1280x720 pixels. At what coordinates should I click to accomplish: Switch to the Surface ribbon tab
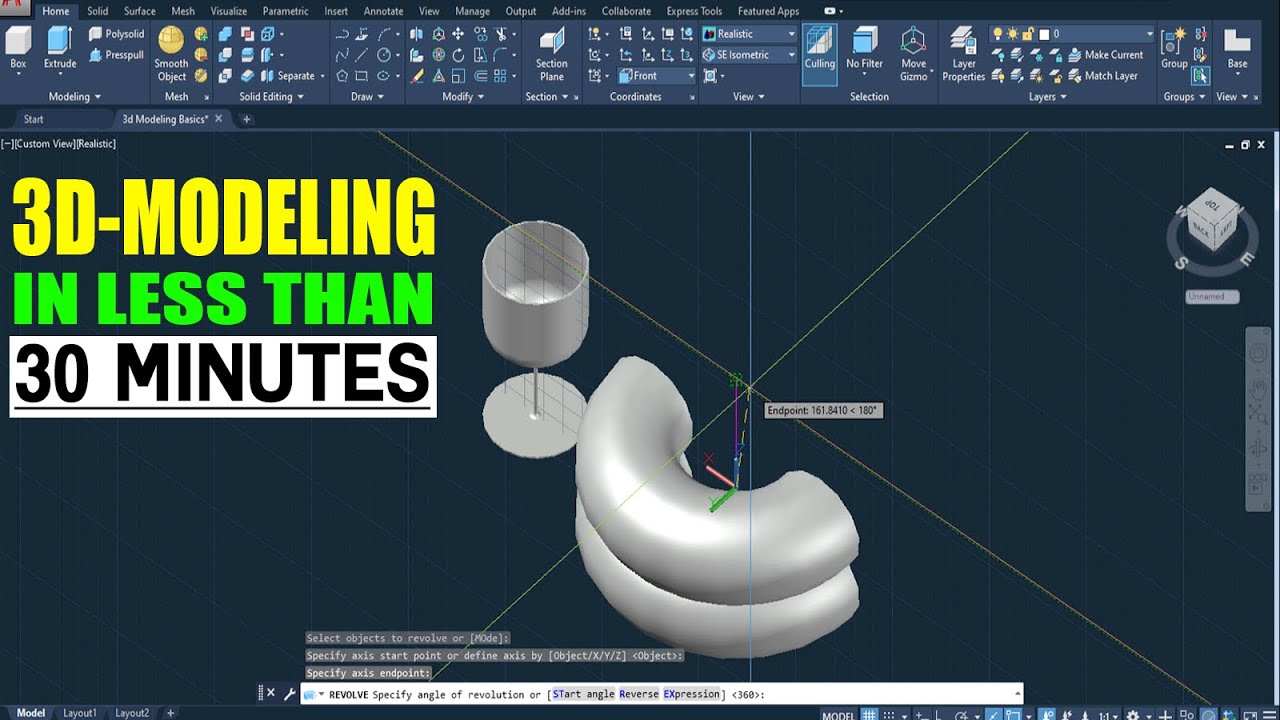[139, 11]
